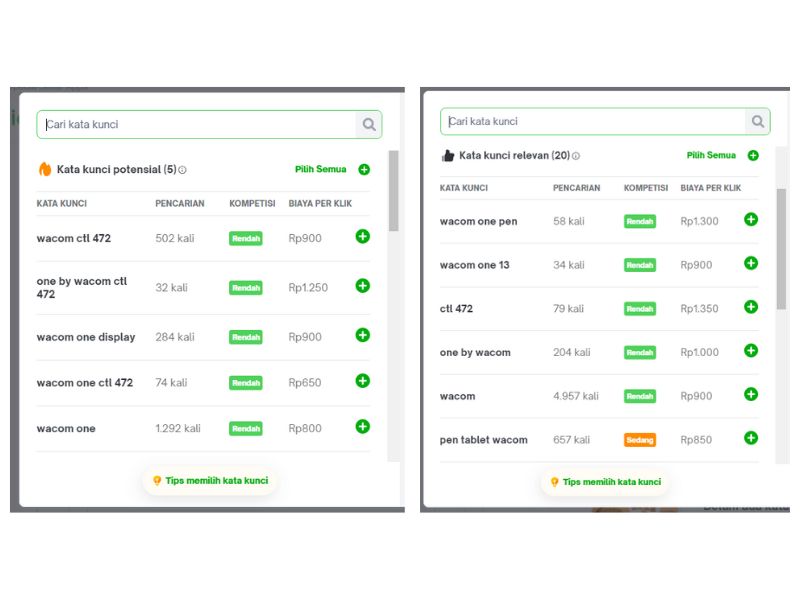Add the keyword wacom ctl 472
The width and height of the screenshot is (800, 600).
pos(363,237)
